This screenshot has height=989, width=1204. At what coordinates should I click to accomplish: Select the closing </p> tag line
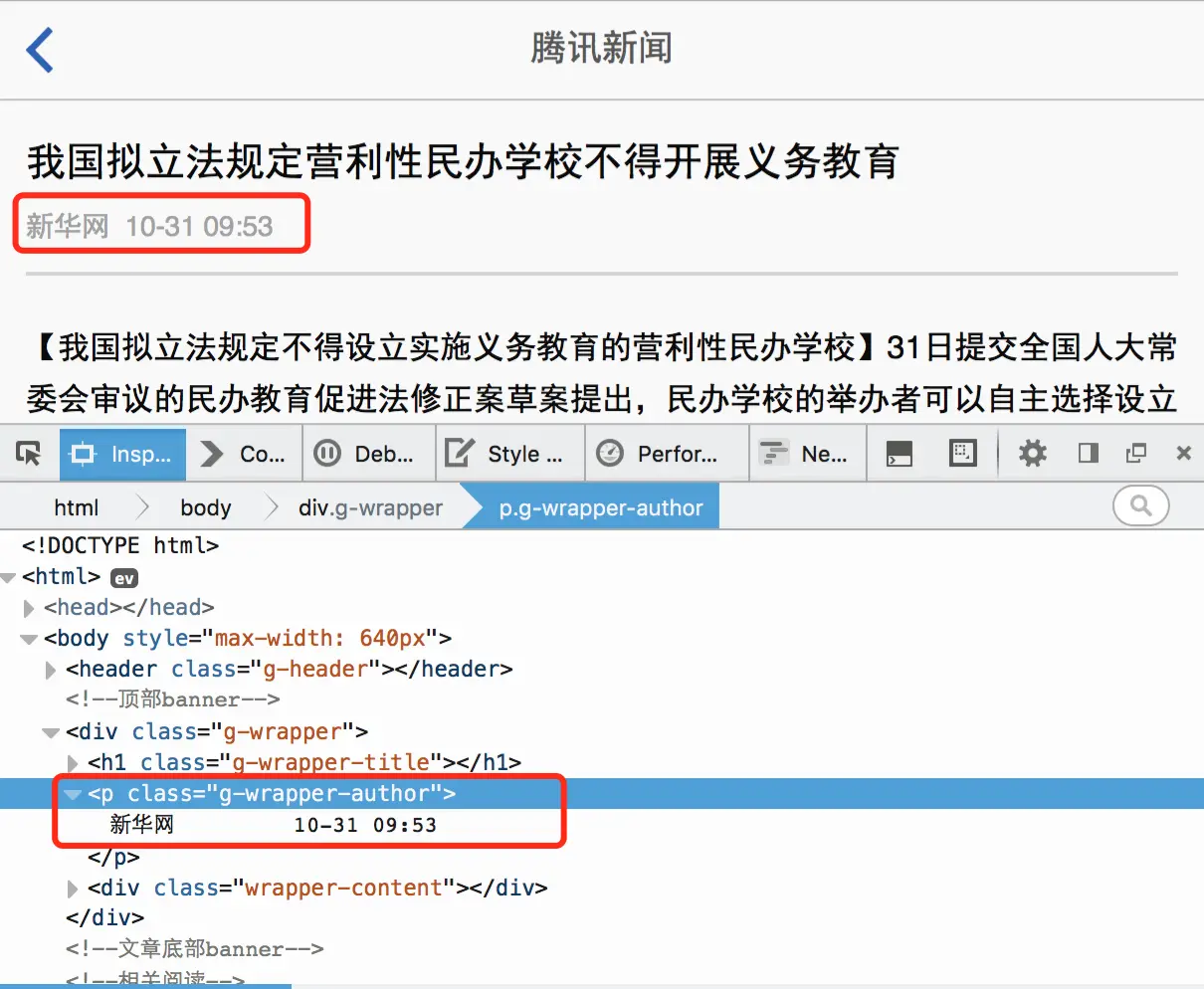coord(113,857)
